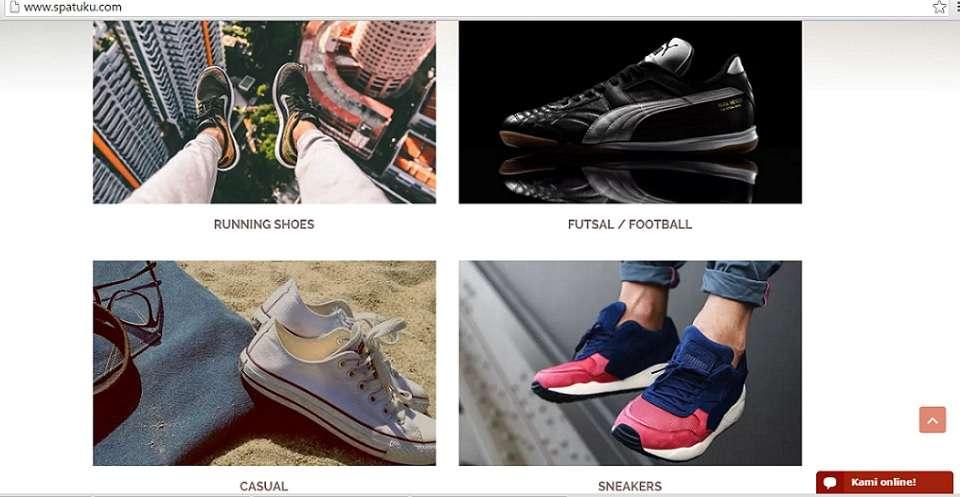This screenshot has width=960, height=497.
Task: Bookmark this page with the star icon
Action: point(939,7)
